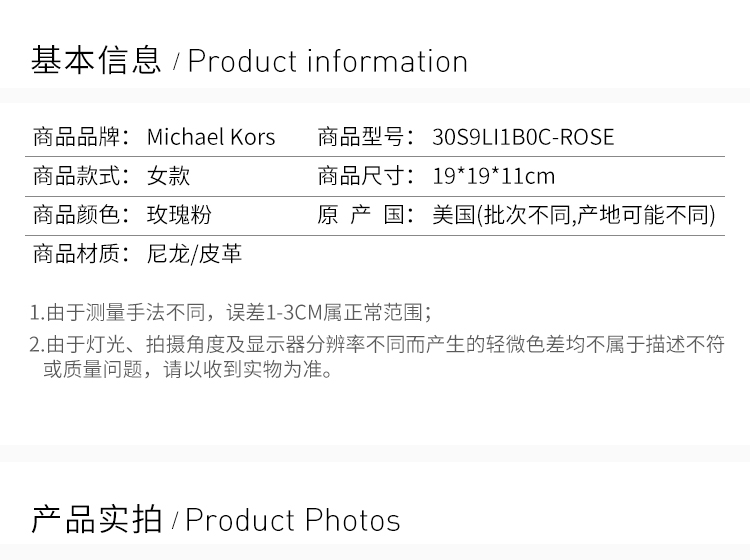Click model number 30S9LI1B0C-ROSE
Image resolution: width=750 pixels, height=560 pixels.
click(x=523, y=137)
